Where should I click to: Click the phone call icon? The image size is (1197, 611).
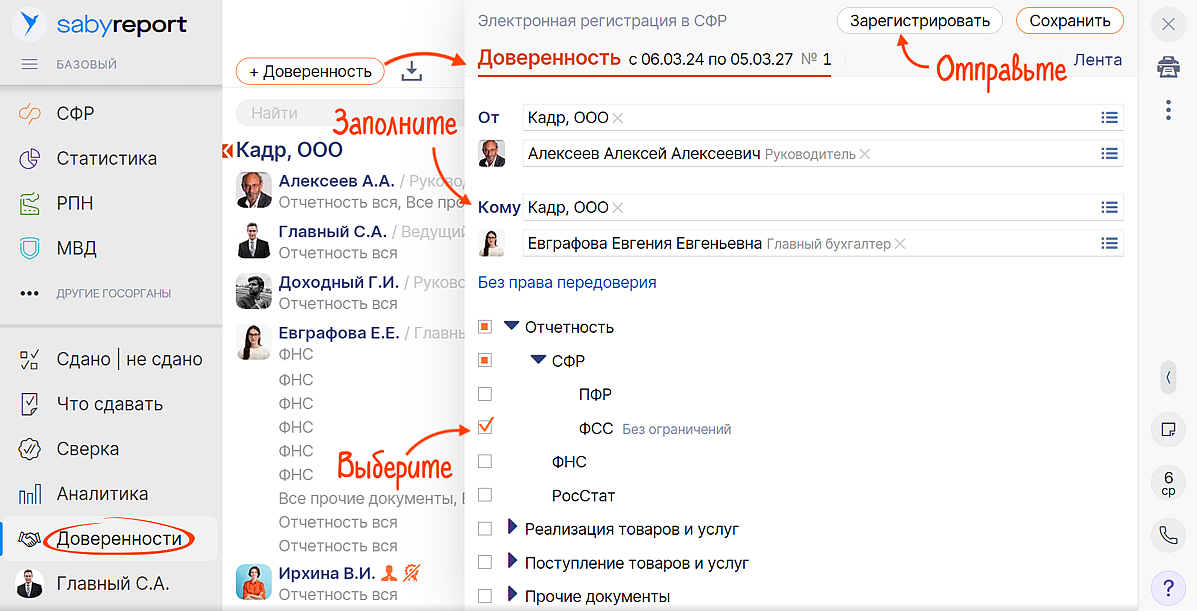(x=1168, y=535)
